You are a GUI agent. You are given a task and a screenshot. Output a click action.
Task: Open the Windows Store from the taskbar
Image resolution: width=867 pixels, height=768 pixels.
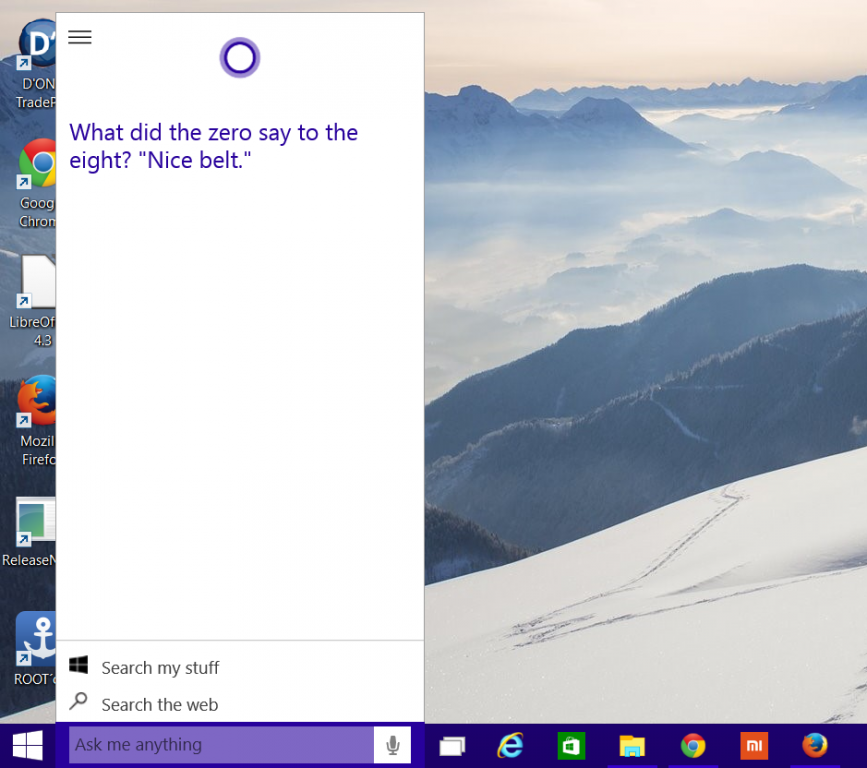tap(571, 745)
